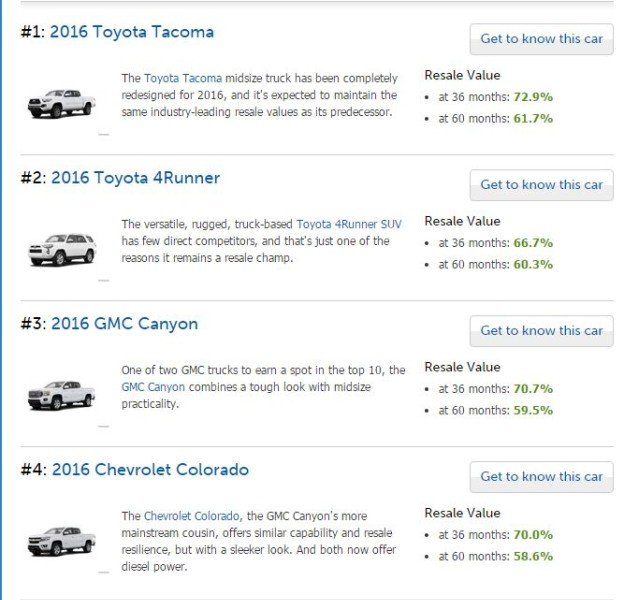This screenshot has height=600, width=624.
Task: Click the small dash below Colorado image
Action: point(103,573)
